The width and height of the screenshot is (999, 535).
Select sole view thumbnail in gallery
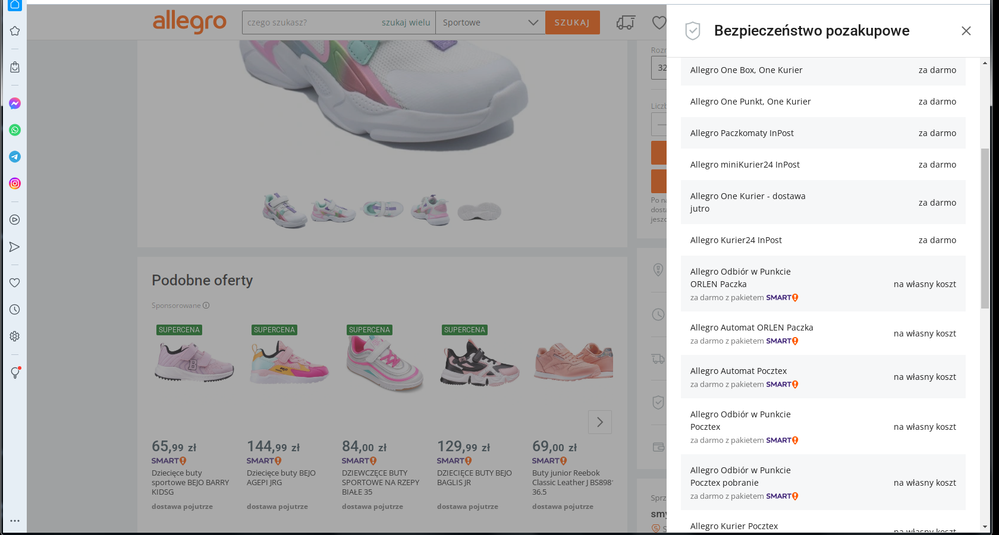[x=479, y=211]
